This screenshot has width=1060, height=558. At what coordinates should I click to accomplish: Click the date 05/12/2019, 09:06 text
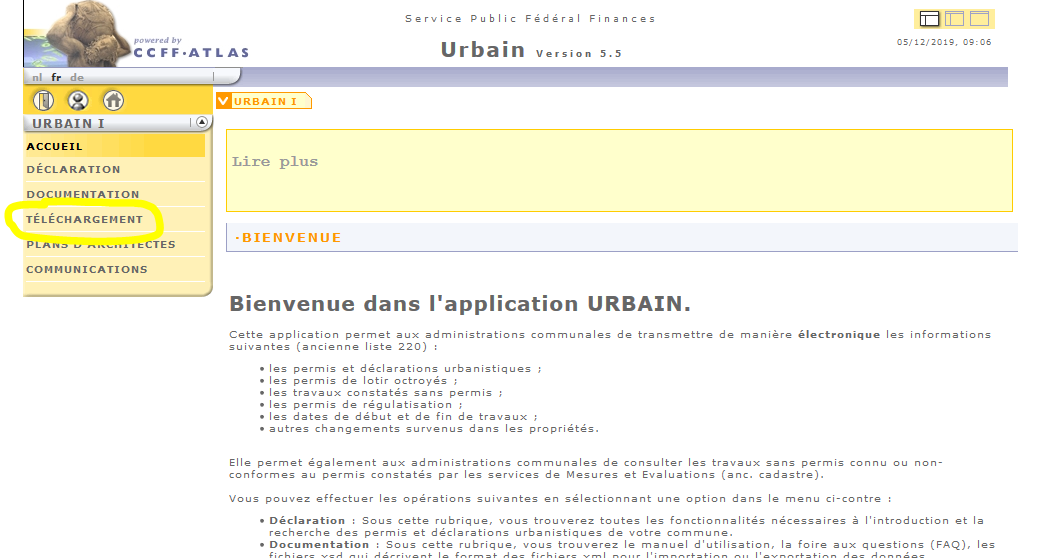(x=944, y=42)
